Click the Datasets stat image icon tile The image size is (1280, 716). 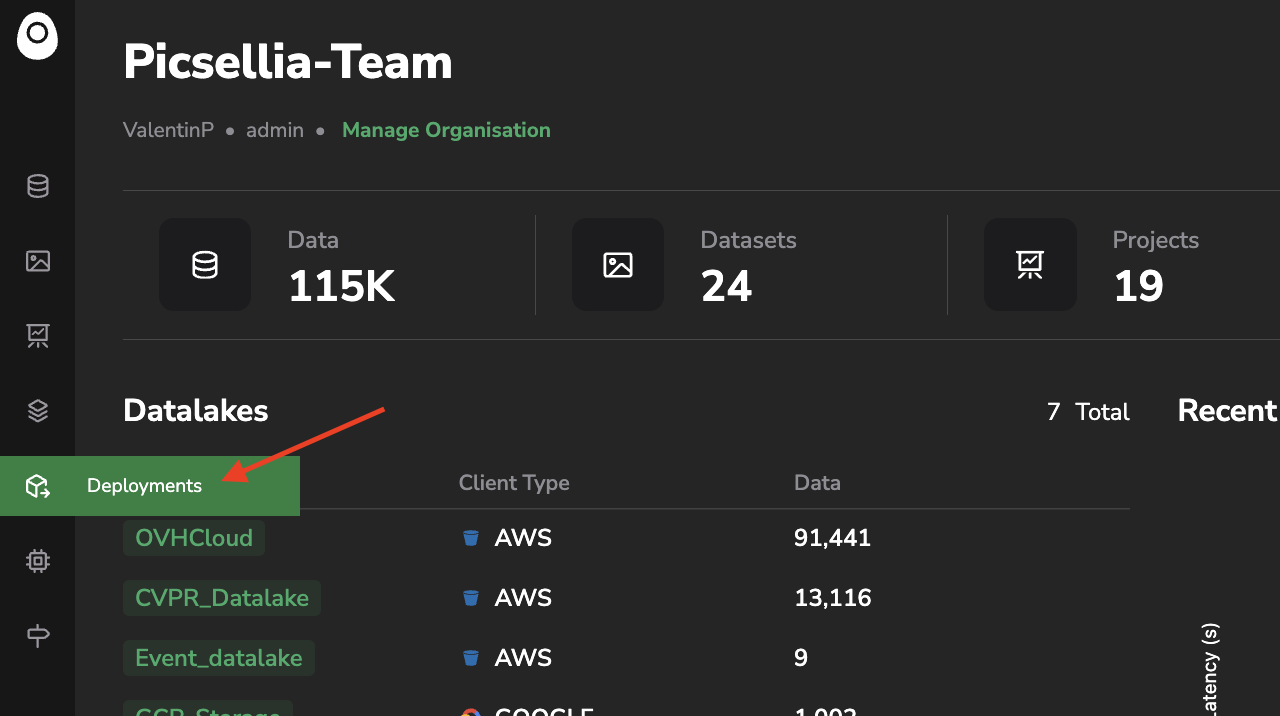618,264
